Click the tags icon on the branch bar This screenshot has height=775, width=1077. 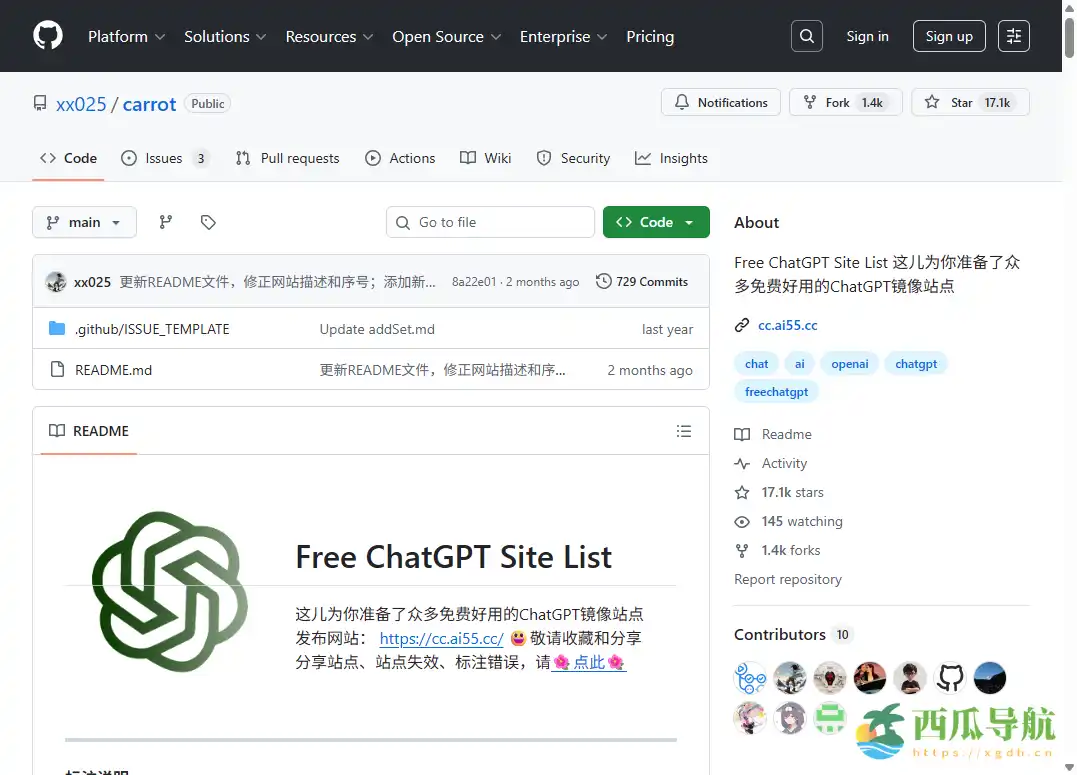click(x=208, y=222)
